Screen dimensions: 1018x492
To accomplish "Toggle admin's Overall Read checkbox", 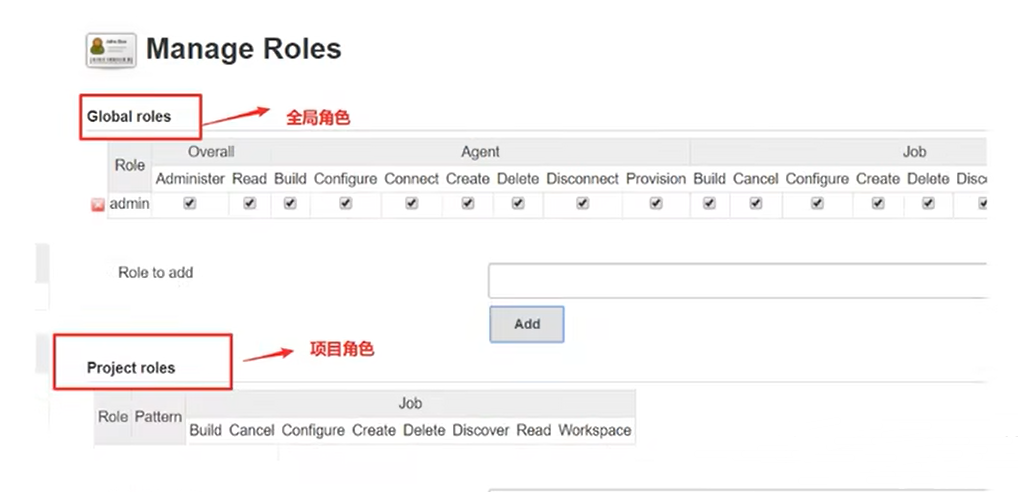I will coord(249,203).
